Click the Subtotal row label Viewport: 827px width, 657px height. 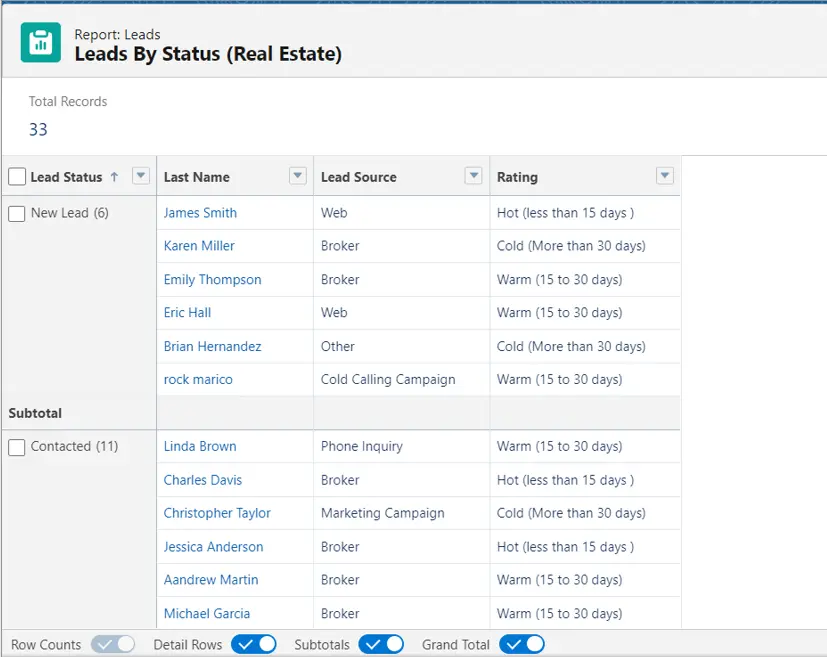click(35, 413)
